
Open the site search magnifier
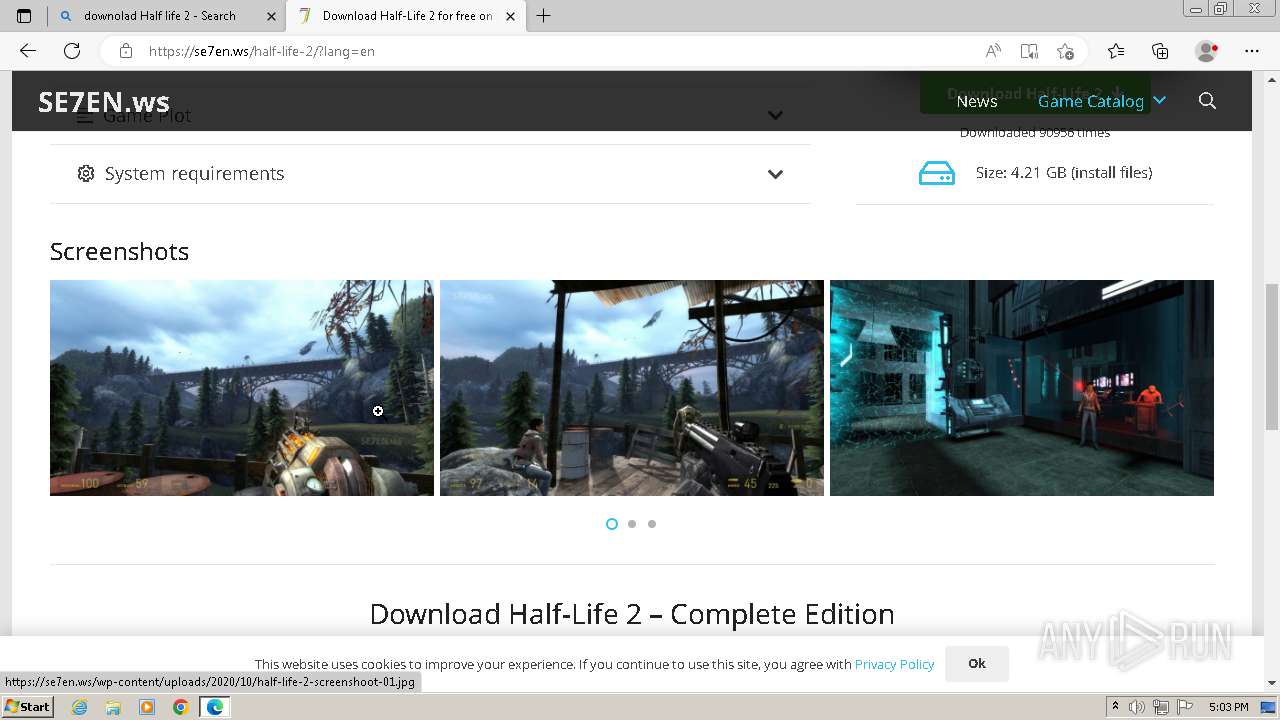tap(1207, 101)
